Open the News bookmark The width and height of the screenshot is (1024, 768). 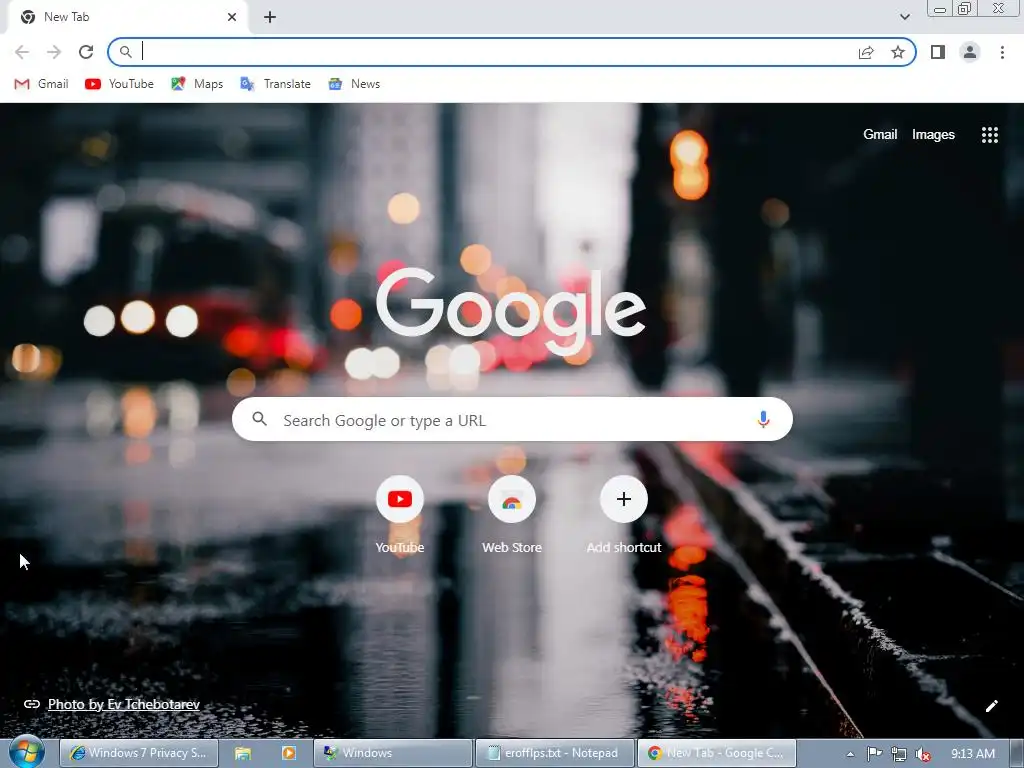[354, 84]
